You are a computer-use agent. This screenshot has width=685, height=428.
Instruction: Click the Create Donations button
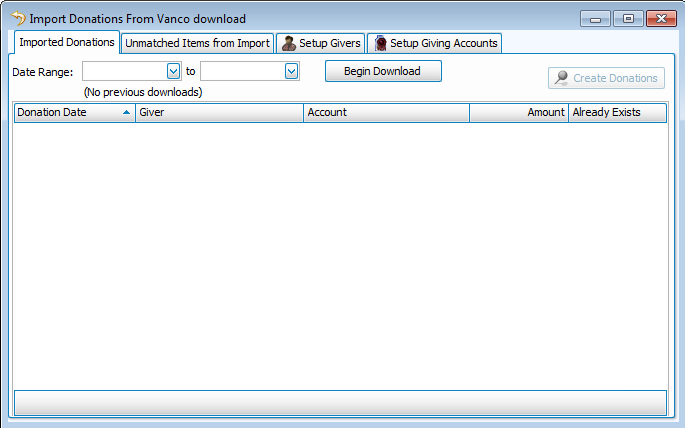coord(606,78)
